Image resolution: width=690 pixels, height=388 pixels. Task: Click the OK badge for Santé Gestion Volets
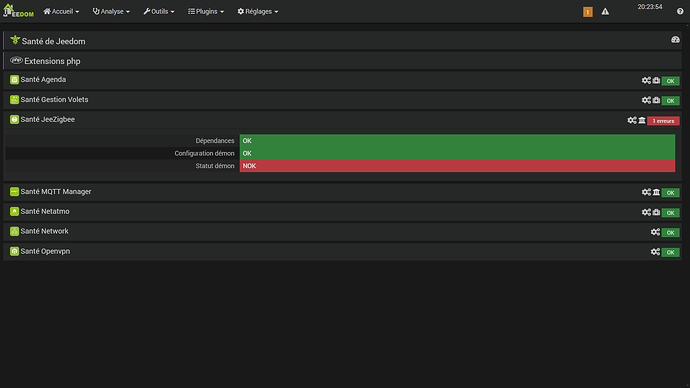tap(670, 101)
